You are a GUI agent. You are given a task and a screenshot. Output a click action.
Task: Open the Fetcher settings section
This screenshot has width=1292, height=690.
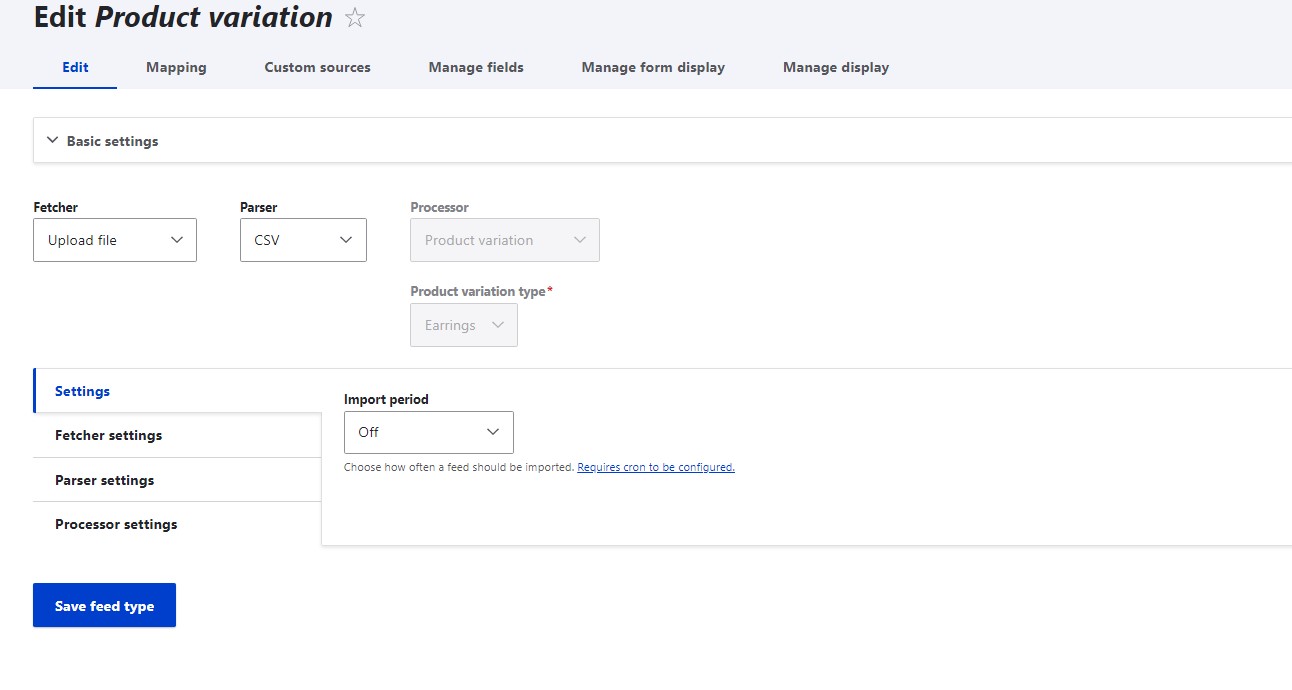[x=108, y=435]
